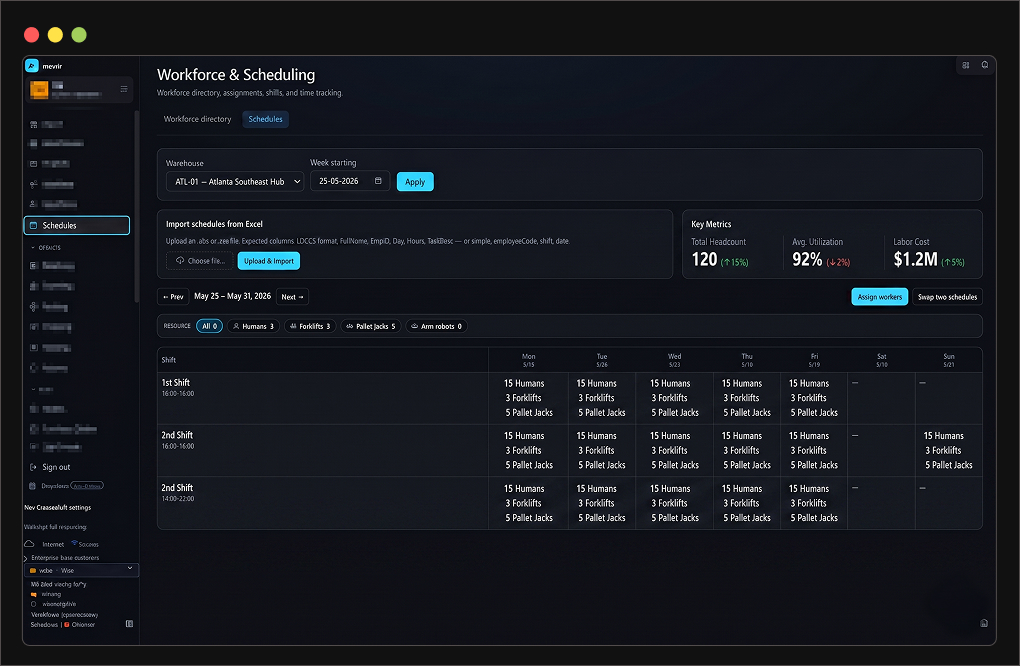Click the Week starting date field
1020x666 pixels.
tap(350, 181)
